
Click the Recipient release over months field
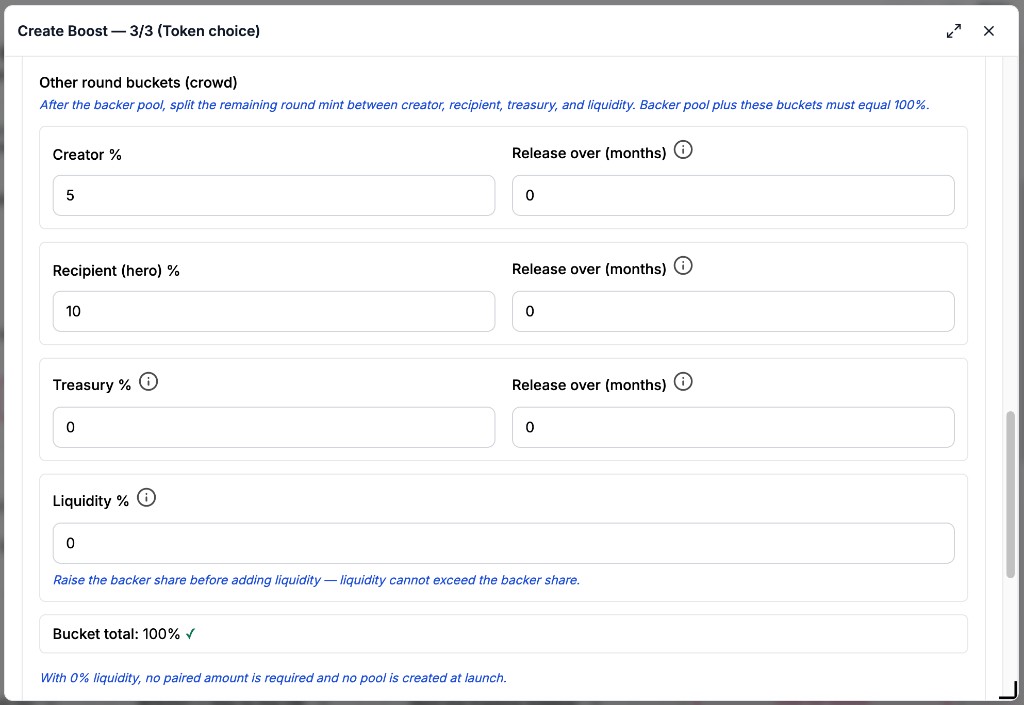point(733,311)
